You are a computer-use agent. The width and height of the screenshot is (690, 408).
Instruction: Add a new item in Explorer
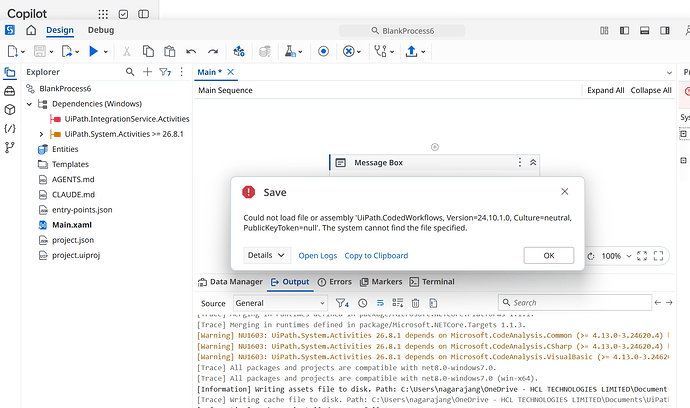(x=147, y=72)
